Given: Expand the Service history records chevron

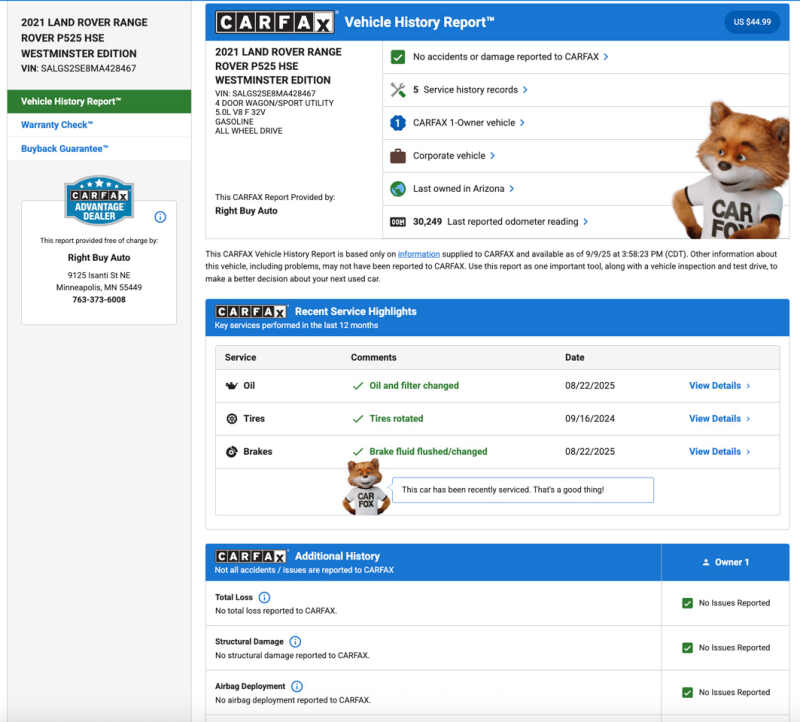Looking at the screenshot, I should coord(525,90).
